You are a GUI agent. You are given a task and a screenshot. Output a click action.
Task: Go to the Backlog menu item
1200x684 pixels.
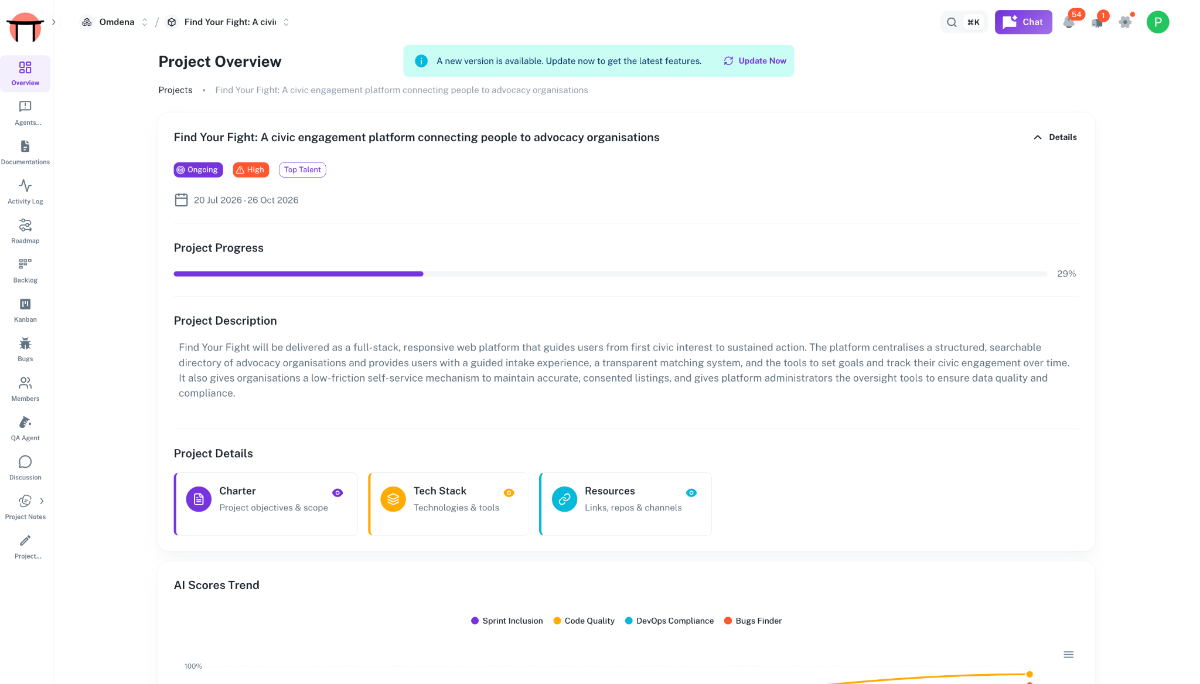tap(25, 270)
